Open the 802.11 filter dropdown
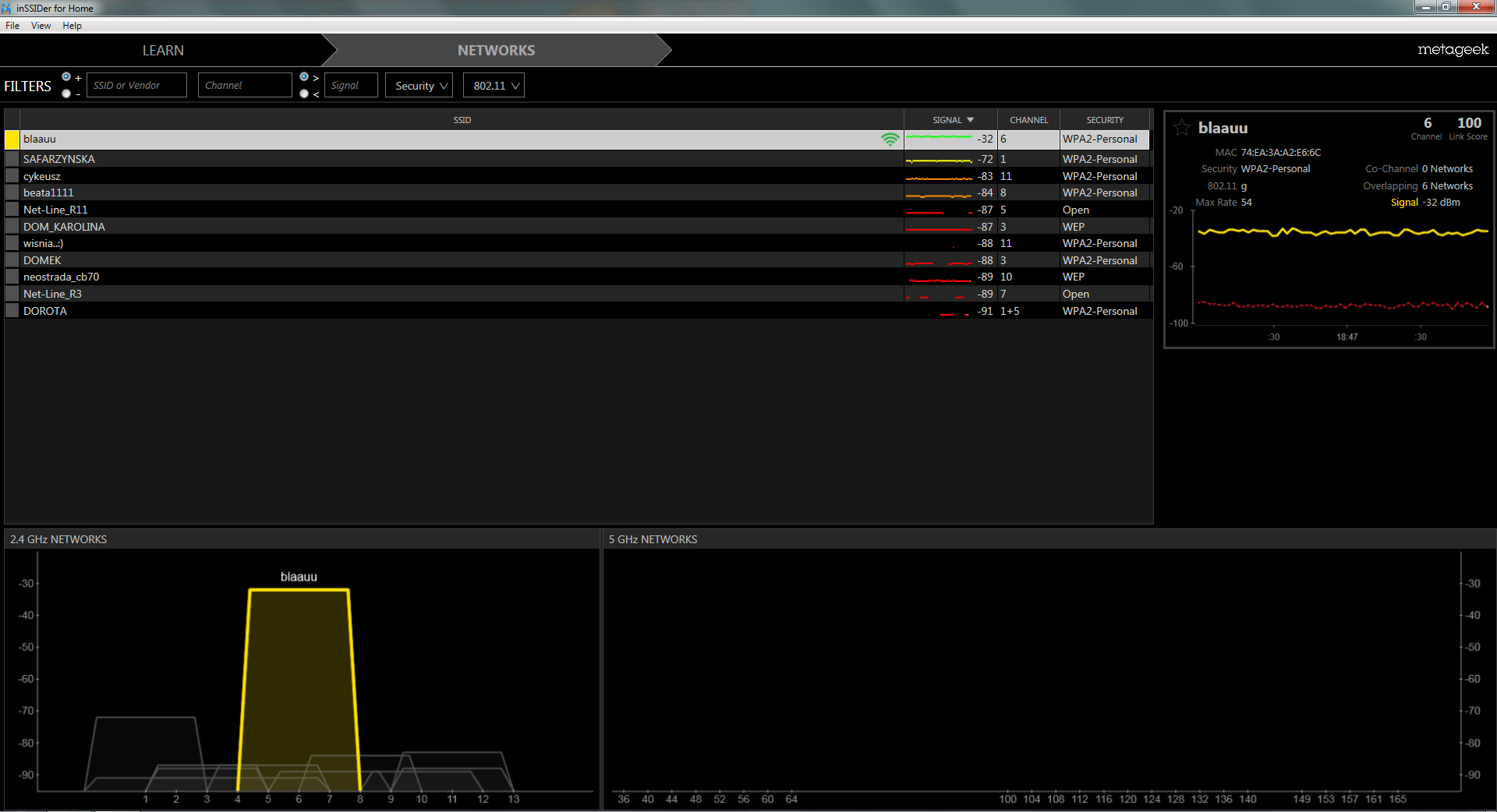 pyautogui.click(x=494, y=85)
